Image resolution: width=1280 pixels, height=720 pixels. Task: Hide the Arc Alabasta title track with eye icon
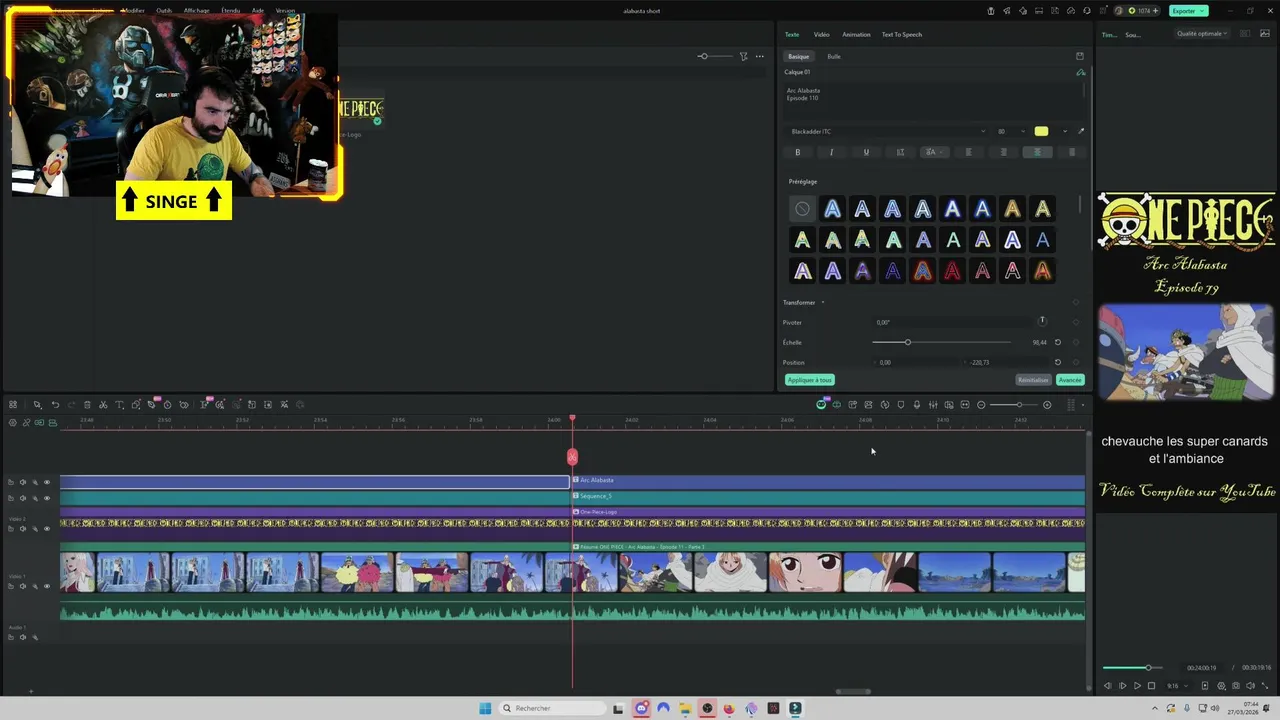[47, 482]
